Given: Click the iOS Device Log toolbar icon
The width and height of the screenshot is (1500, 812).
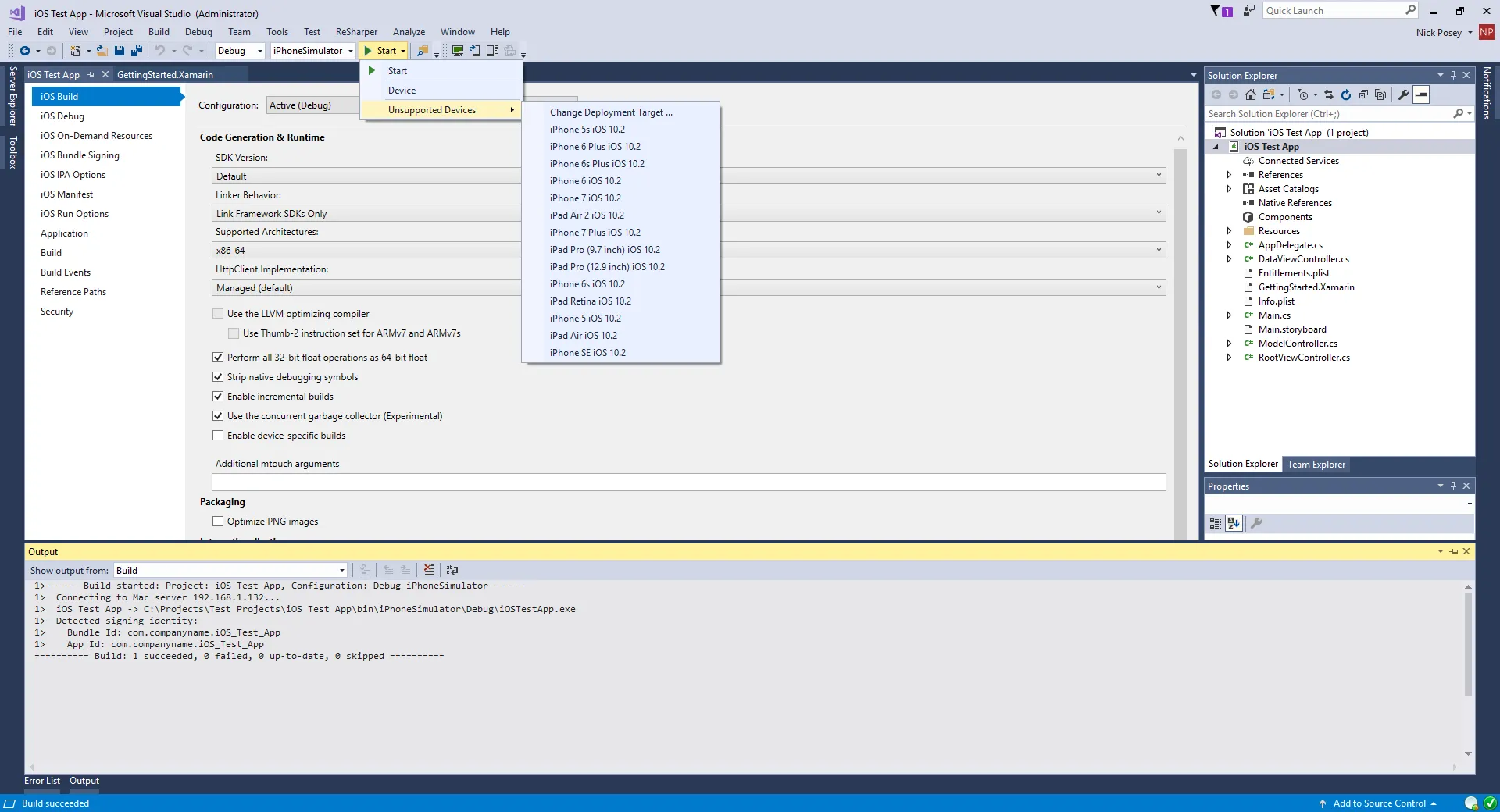Looking at the screenshot, I should [x=492, y=51].
